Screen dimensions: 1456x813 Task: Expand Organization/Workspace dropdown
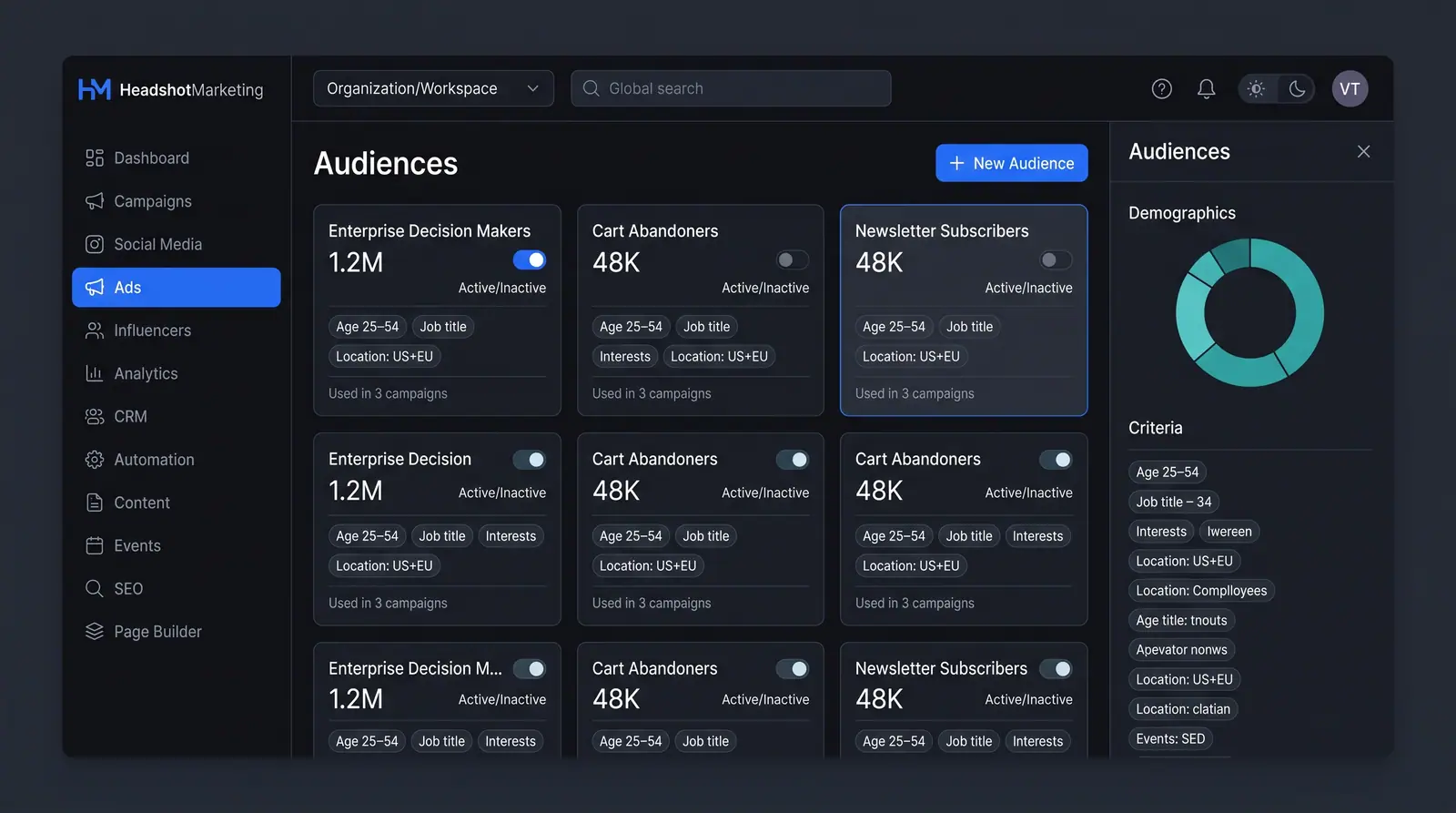coord(433,88)
